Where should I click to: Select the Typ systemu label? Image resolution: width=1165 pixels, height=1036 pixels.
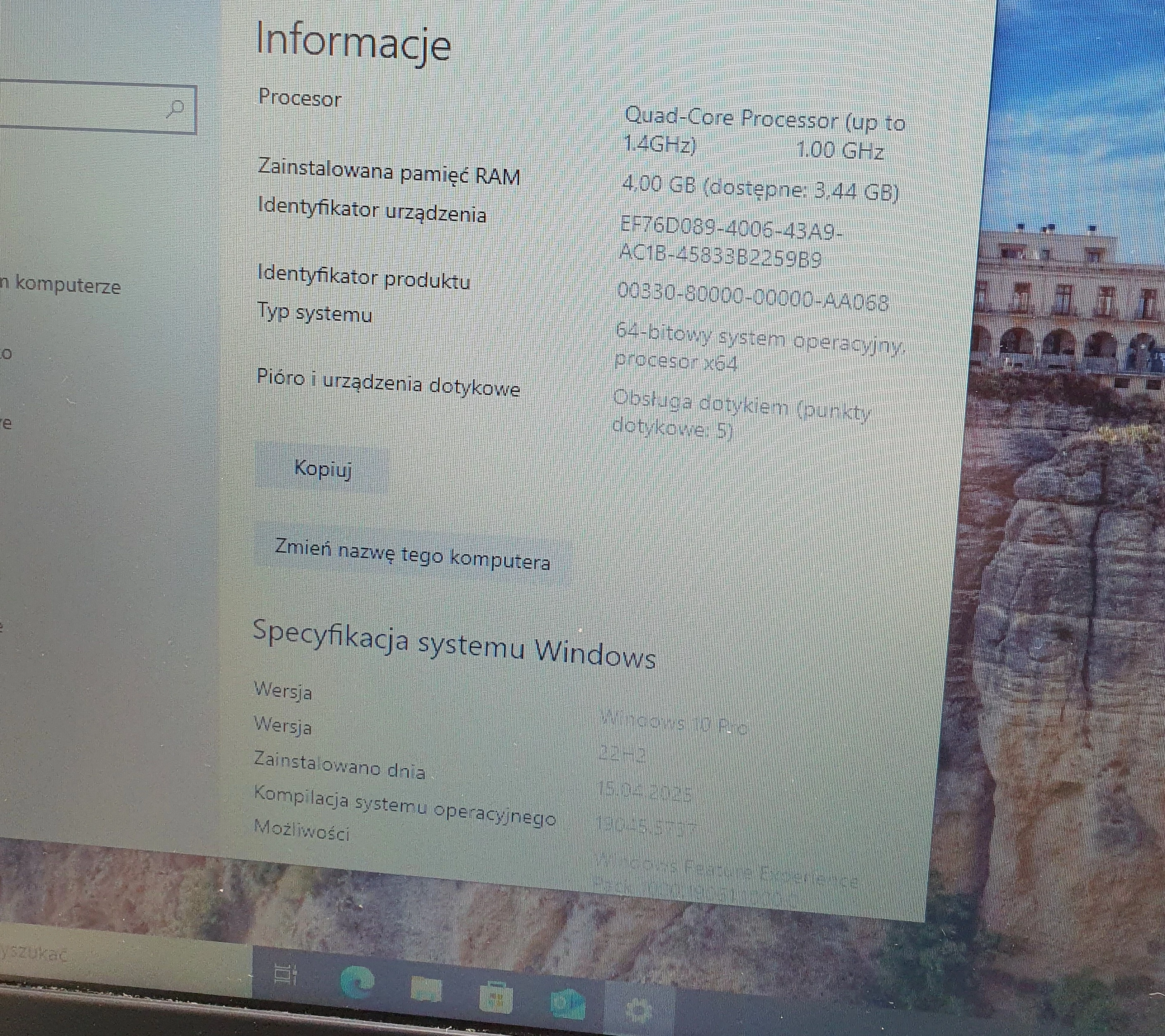point(315,312)
